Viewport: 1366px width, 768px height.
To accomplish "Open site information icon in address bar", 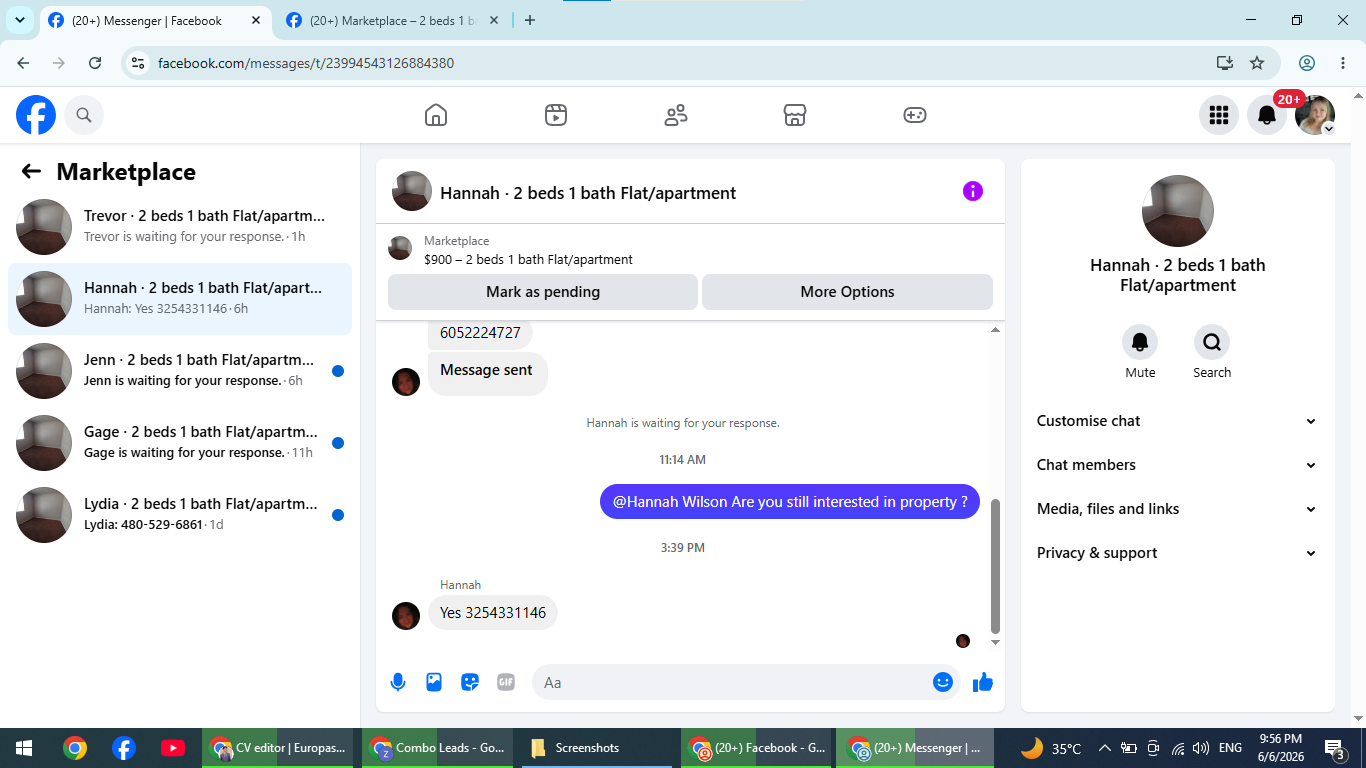I will coord(138,63).
